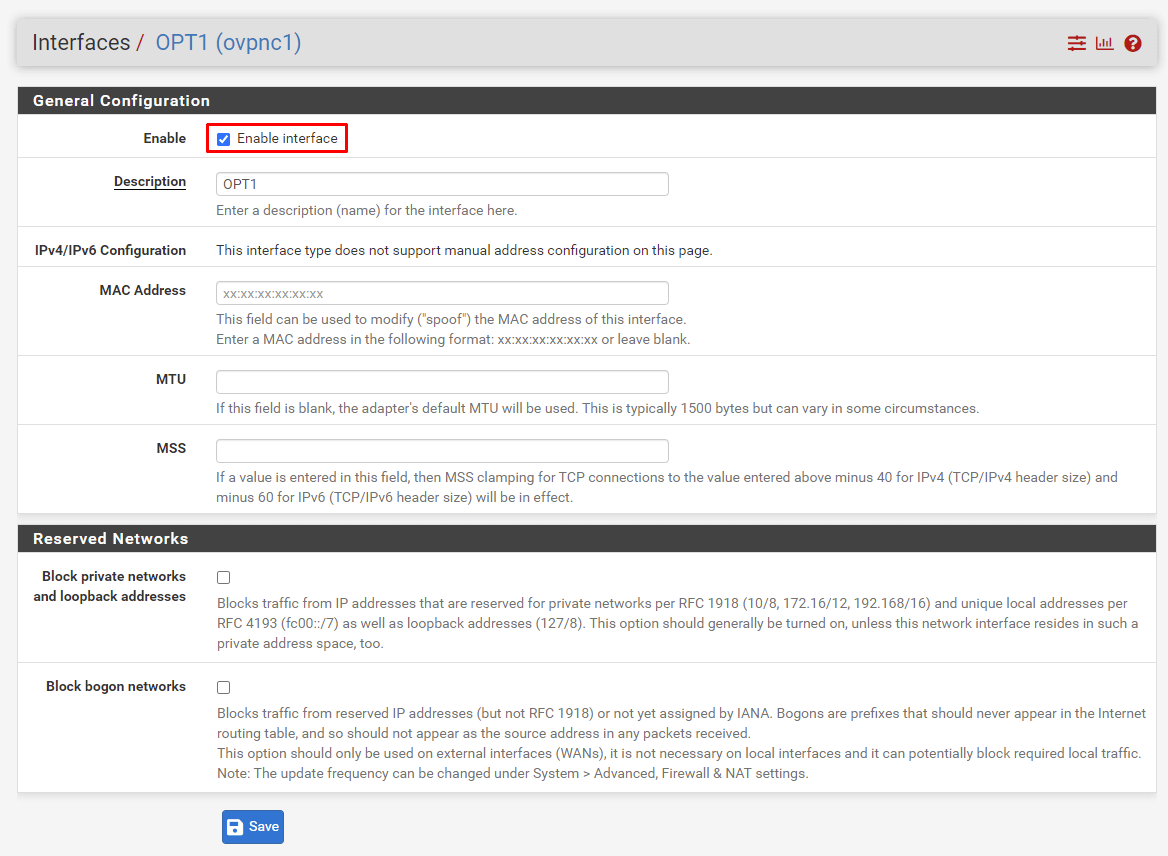Toggle the Enable interface checkbox

pyautogui.click(x=223, y=139)
